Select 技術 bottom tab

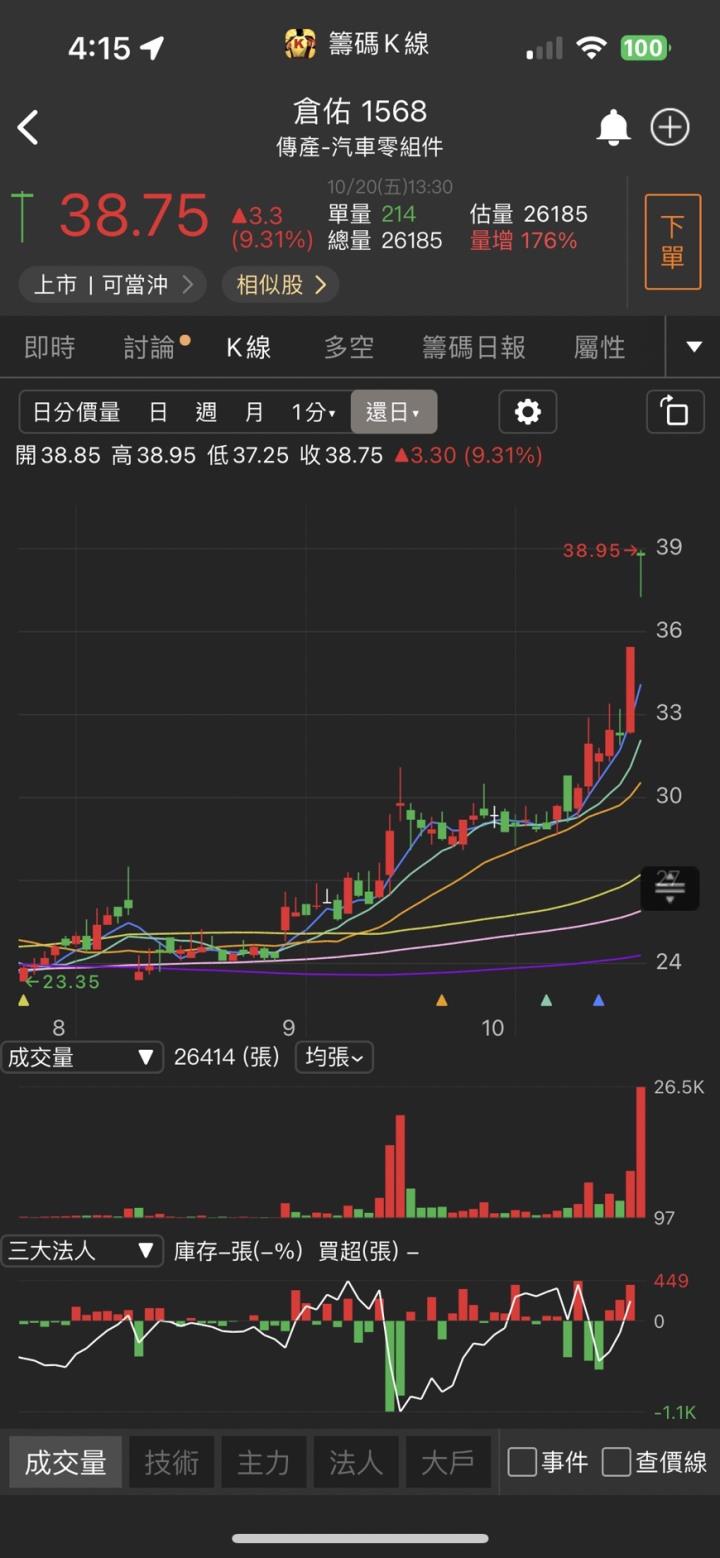pyautogui.click(x=171, y=1463)
